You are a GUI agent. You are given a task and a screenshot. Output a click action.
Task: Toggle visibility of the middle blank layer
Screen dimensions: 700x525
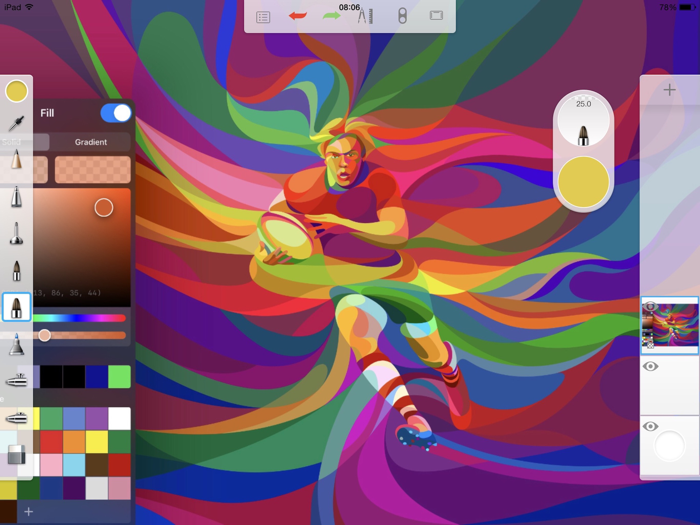650,367
